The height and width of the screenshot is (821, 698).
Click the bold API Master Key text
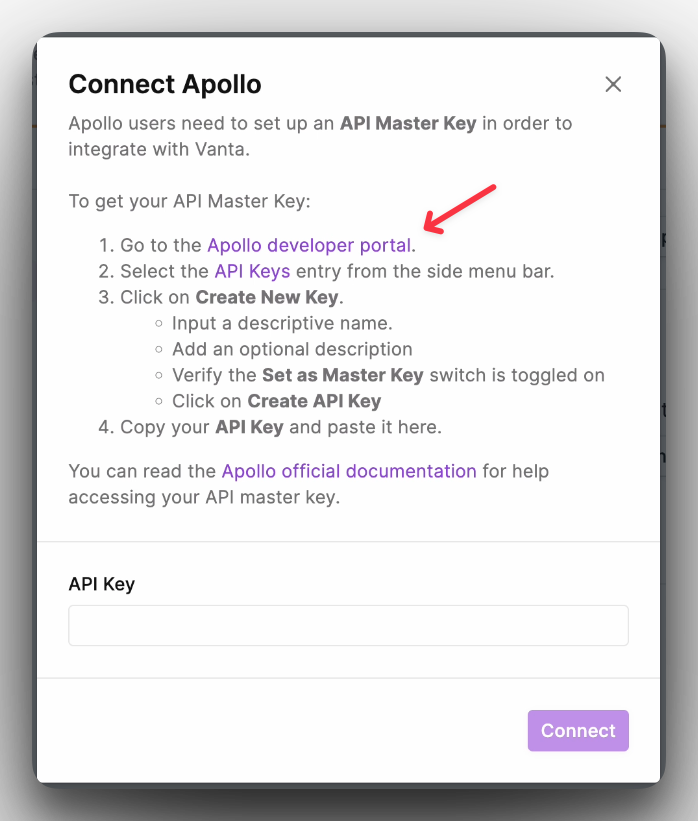coord(408,124)
